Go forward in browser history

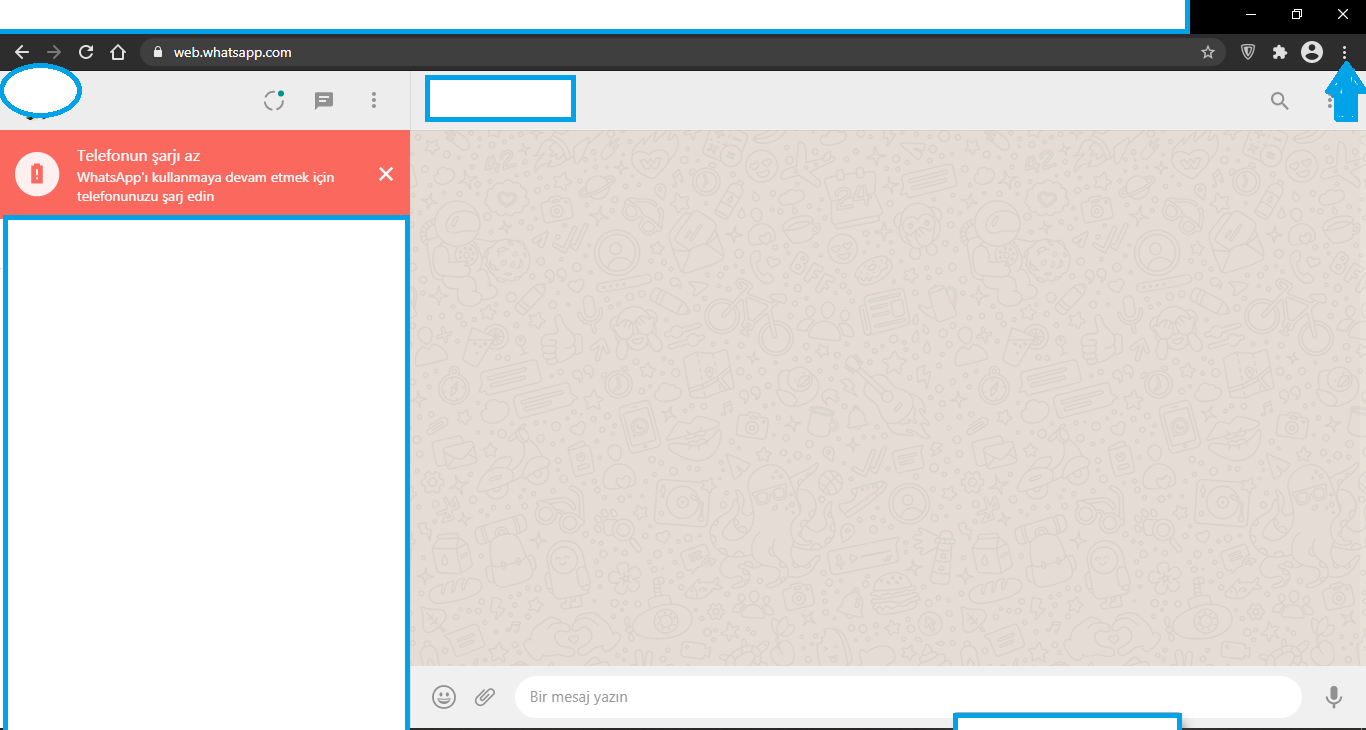point(54,52)
